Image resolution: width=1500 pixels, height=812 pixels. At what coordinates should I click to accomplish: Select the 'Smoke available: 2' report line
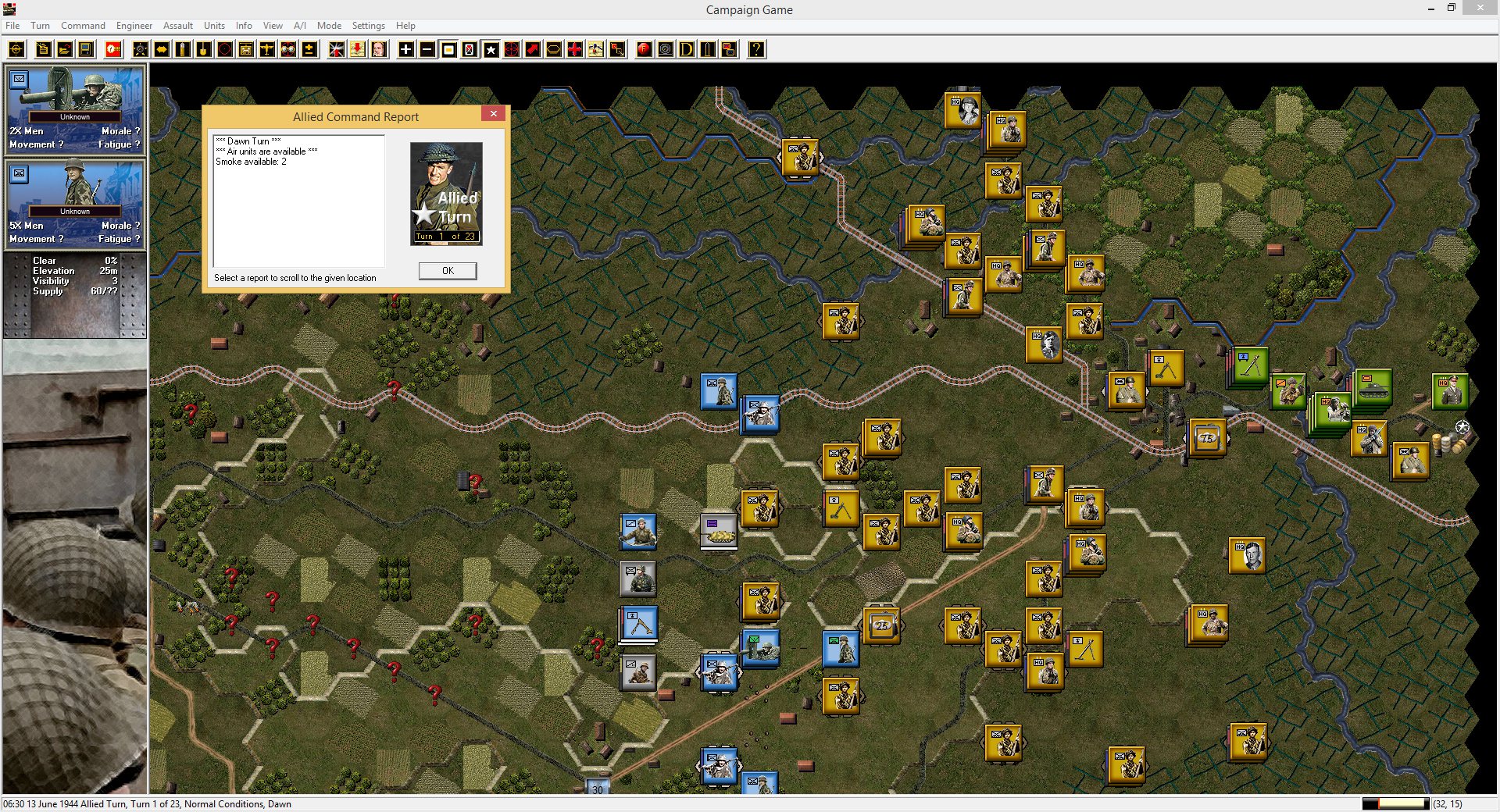tap(251, 162)
